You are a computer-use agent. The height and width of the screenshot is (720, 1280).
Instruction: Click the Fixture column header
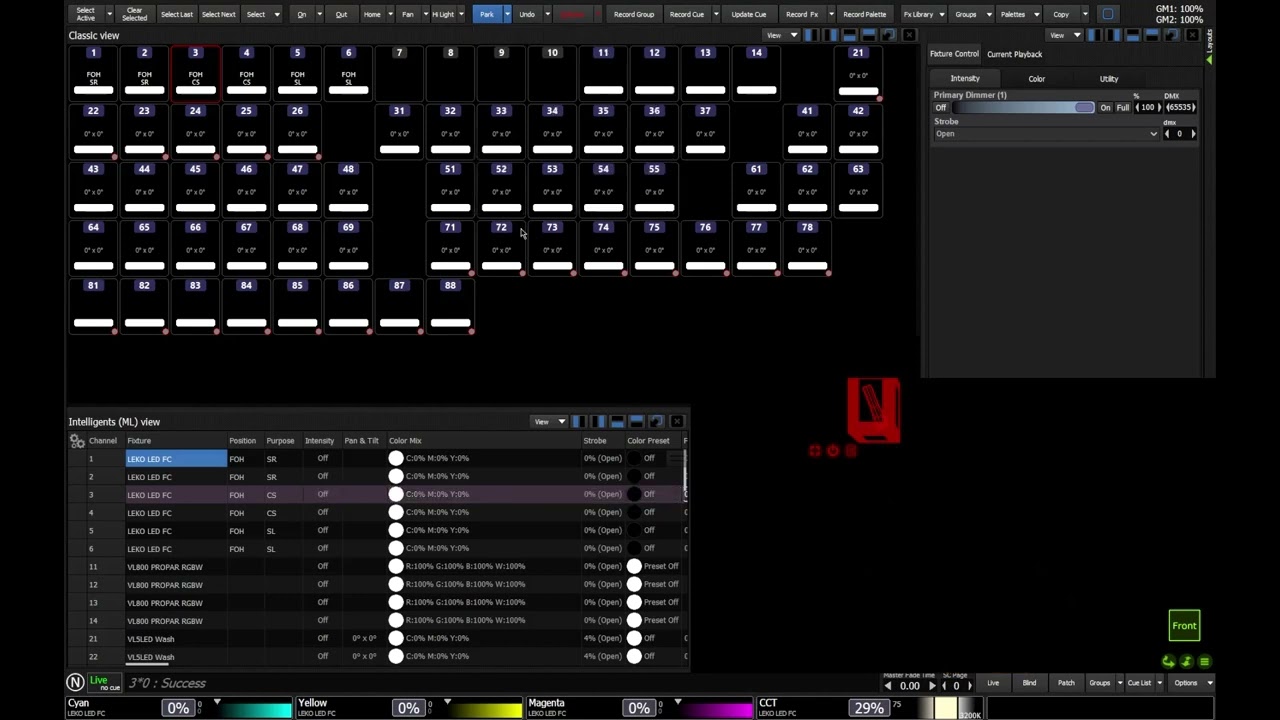pyautogui.click(x=139, y=441)
